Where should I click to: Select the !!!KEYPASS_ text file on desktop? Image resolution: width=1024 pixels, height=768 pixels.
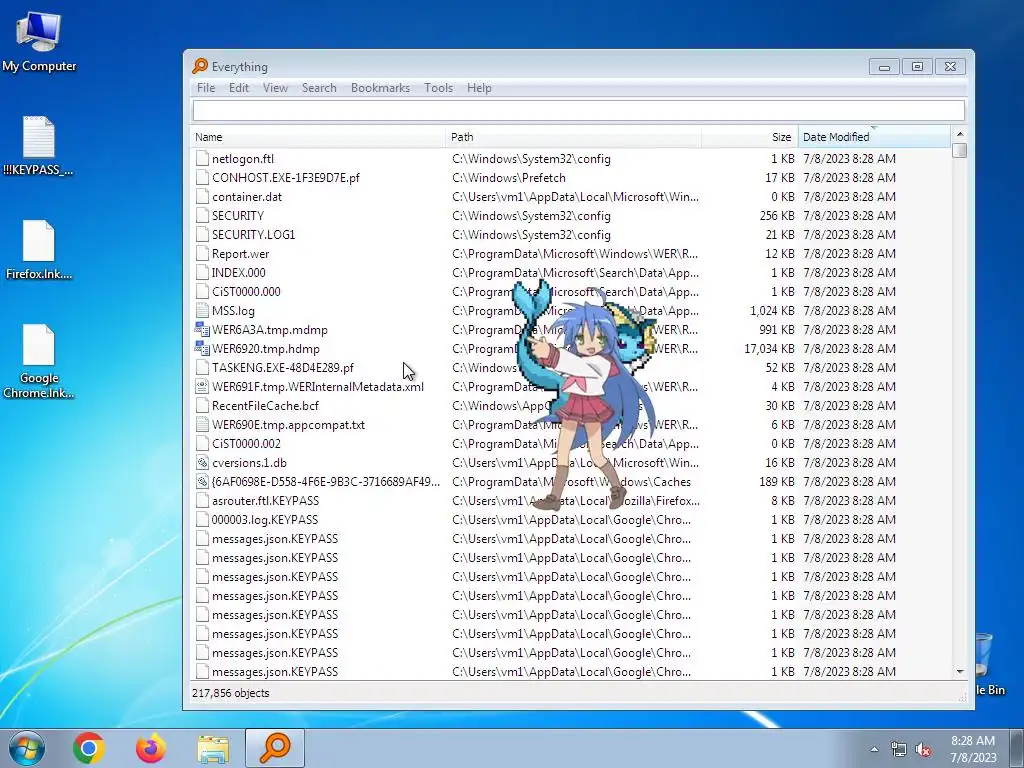point(39,146)
